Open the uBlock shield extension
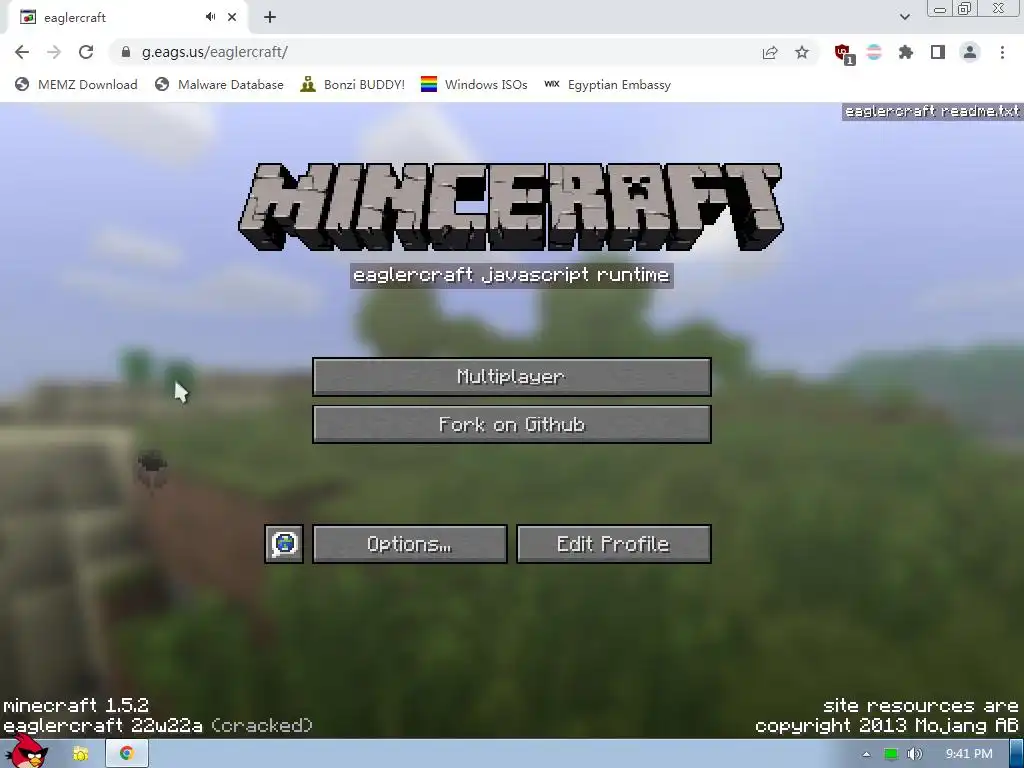 (843, 53)
